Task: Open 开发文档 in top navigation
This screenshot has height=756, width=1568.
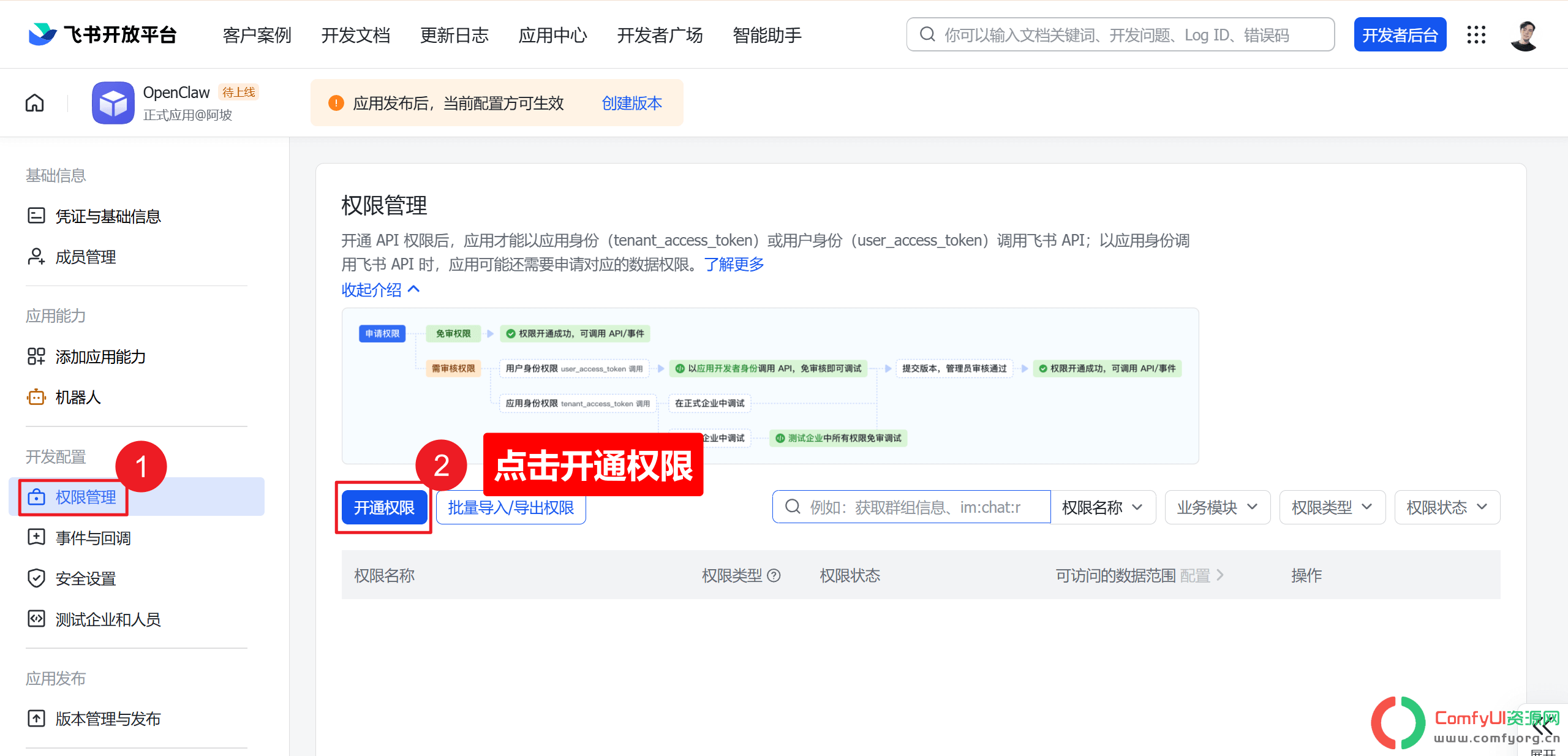Action: click(x=356, y=35)
